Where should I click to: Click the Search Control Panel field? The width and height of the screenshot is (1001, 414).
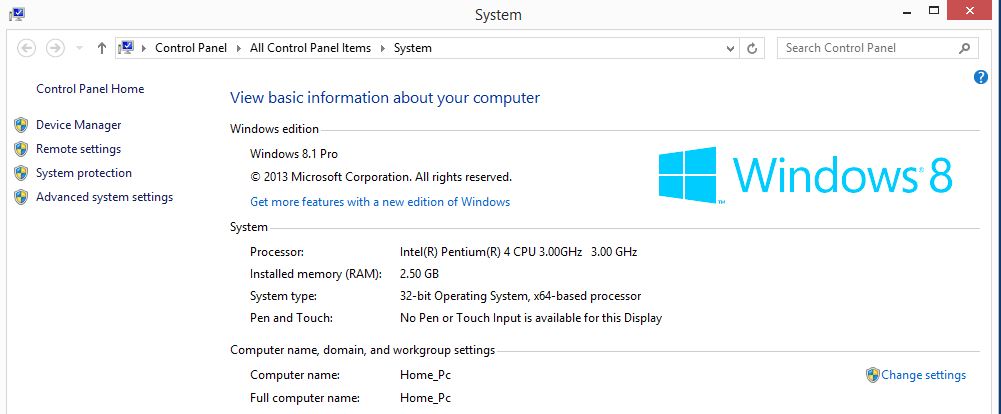865,48
